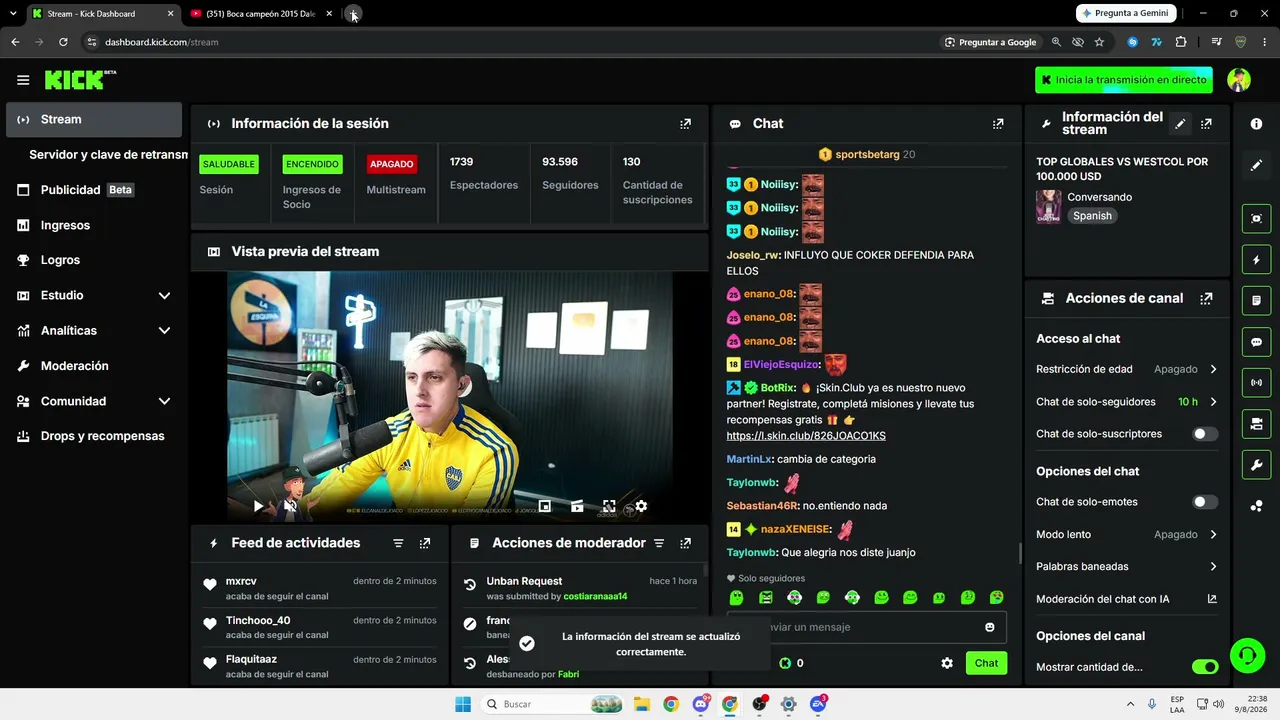This screenshot has width=1280, height=720.
Task: Enter fullscreen on stream preview
Action: pos(609,506)
